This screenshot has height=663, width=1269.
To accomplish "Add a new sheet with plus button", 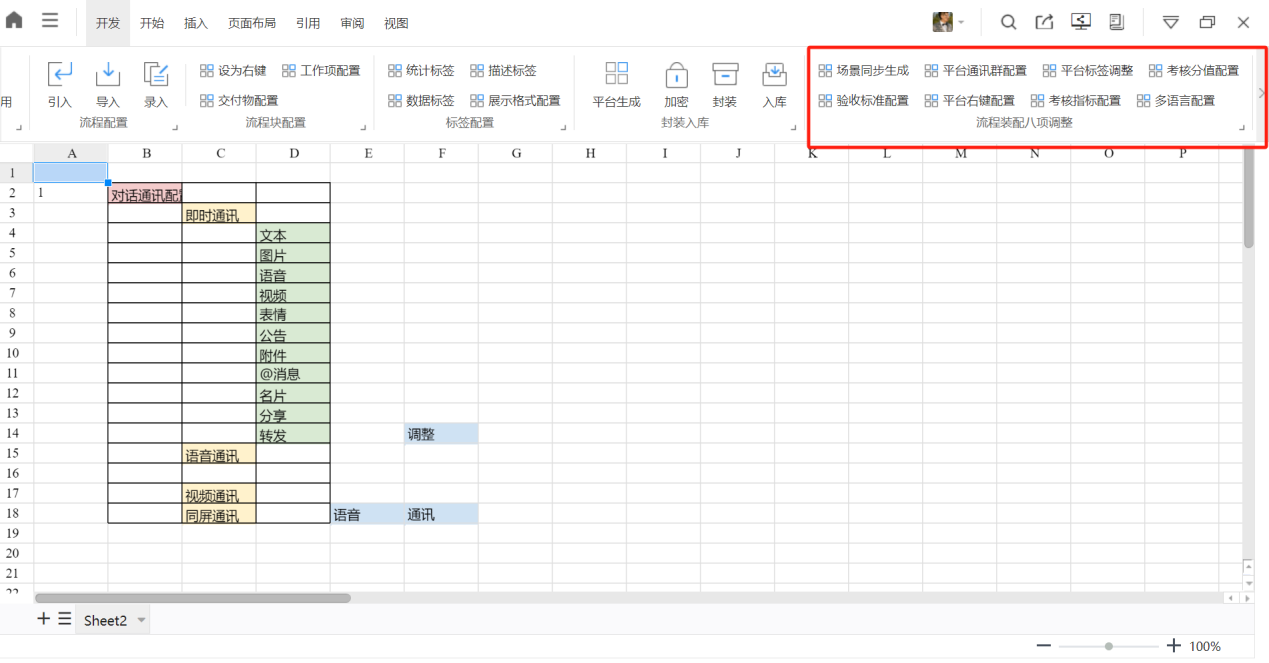I will point(43,619).
